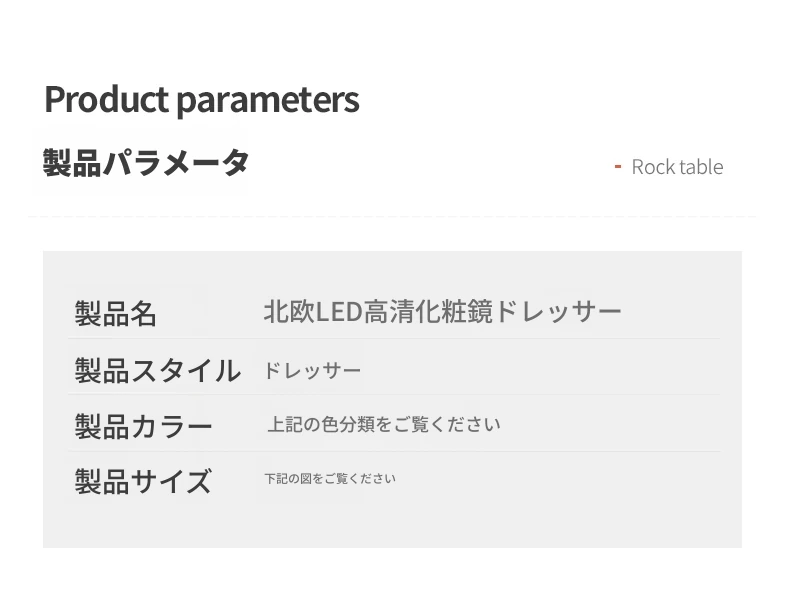Click the ドレッサー value in style row

pos(312,371)
